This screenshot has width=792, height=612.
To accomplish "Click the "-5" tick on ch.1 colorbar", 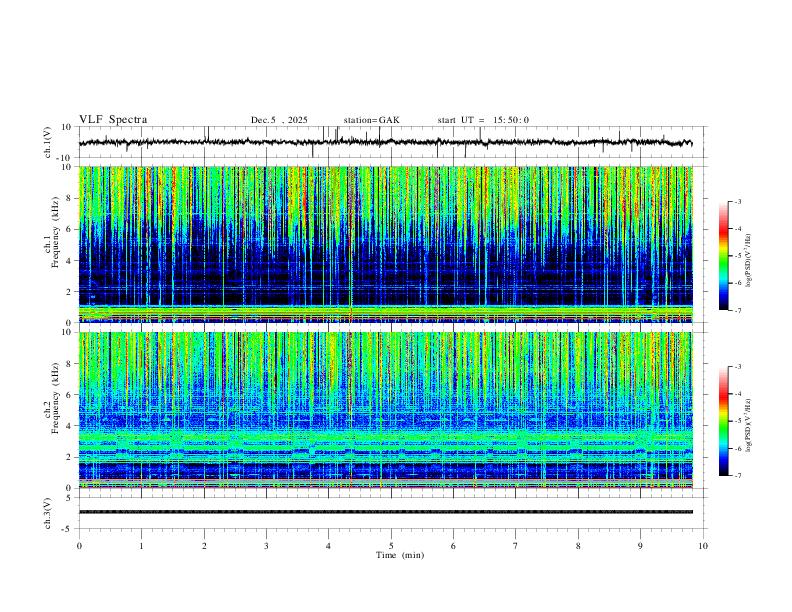I will (x=737, y=256).
